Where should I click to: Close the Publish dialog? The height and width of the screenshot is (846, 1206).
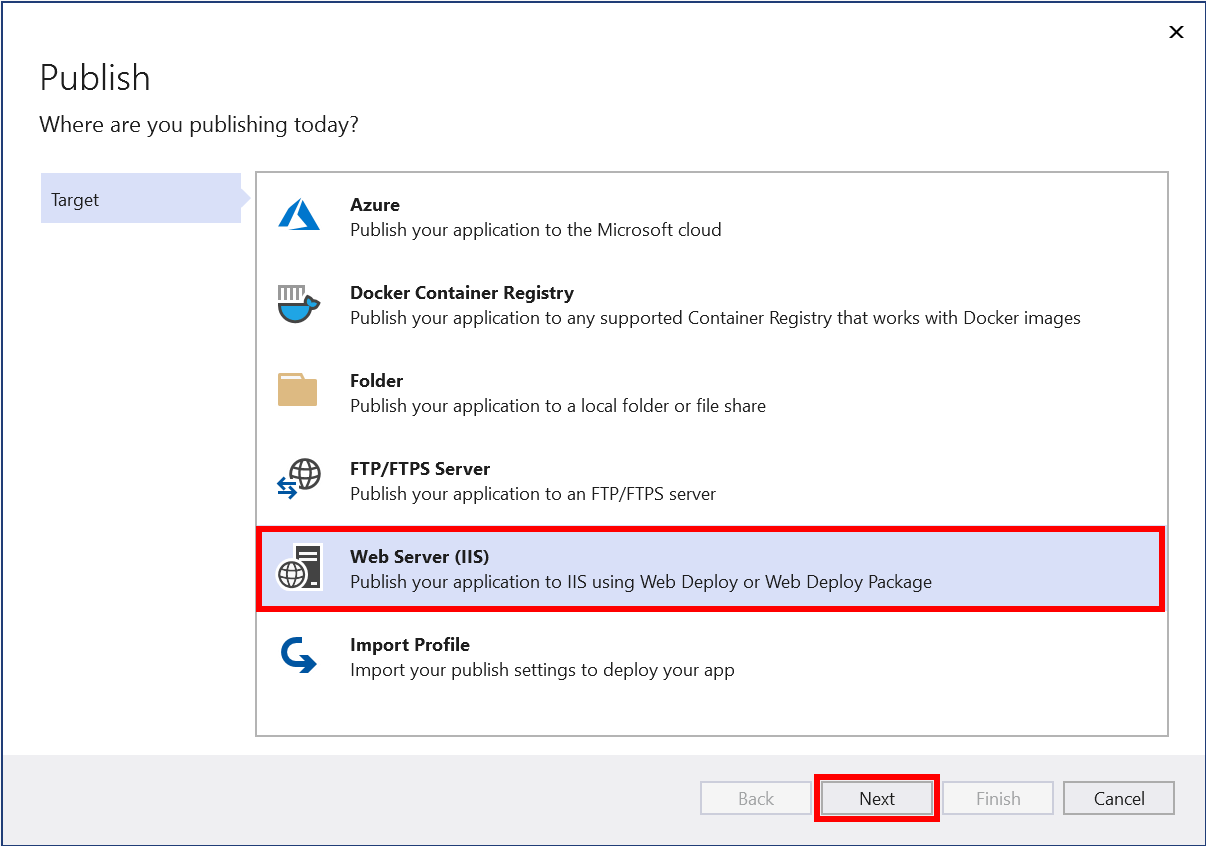[1176, 32]
